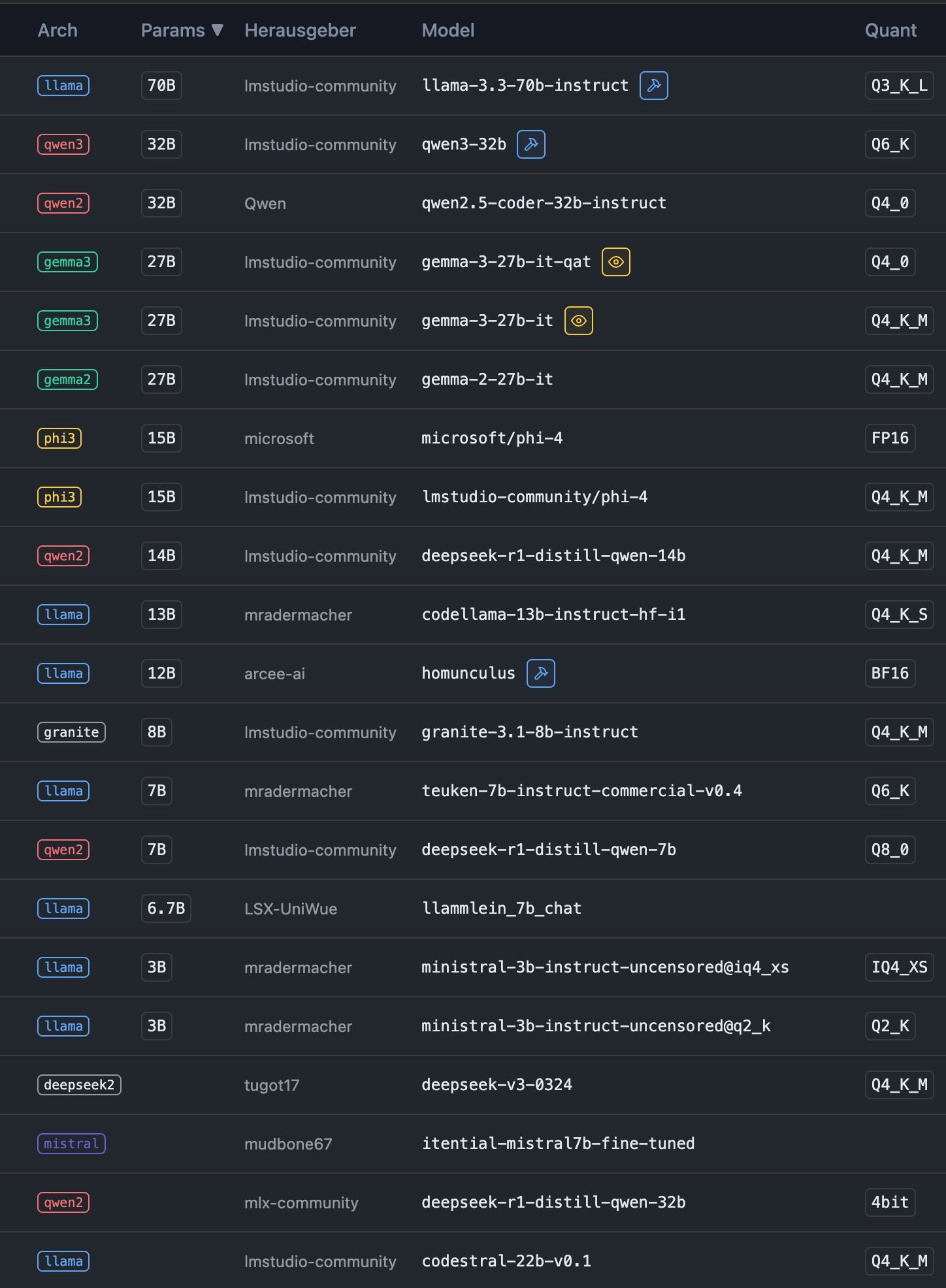Sort the list by the Arch column
Image resolution: width=946 pixels, height=1288 pixels.
[57, 30]
